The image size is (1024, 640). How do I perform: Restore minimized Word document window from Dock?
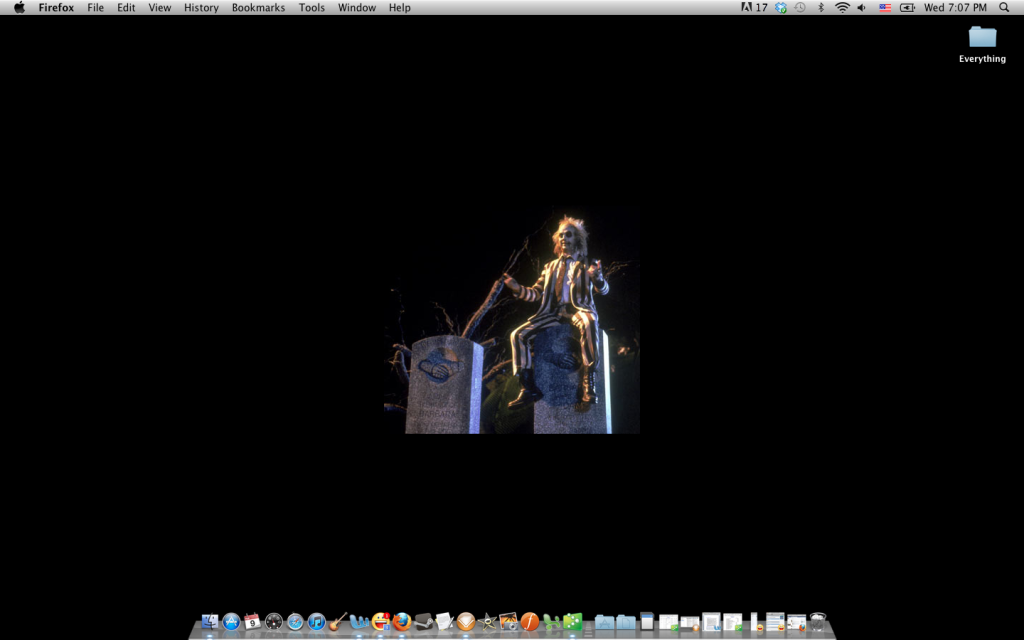(x=712, y=621)
